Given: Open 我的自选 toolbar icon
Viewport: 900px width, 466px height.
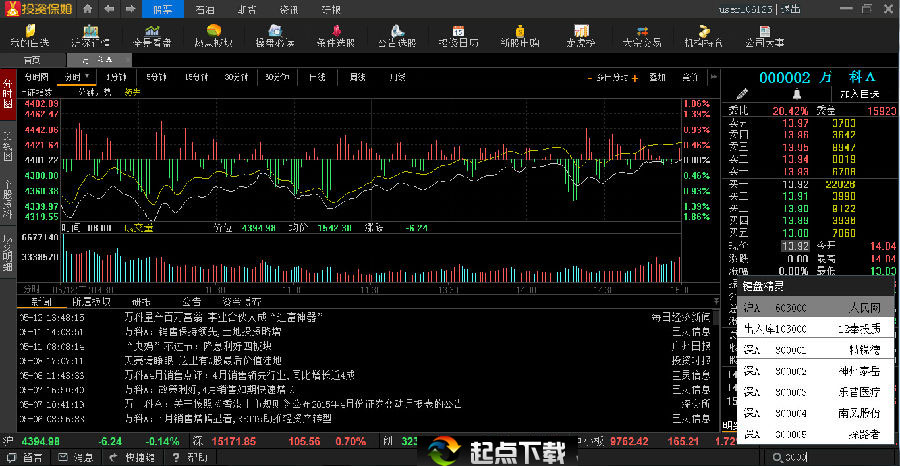Looking at the screenshot, I should coord(29,36).
